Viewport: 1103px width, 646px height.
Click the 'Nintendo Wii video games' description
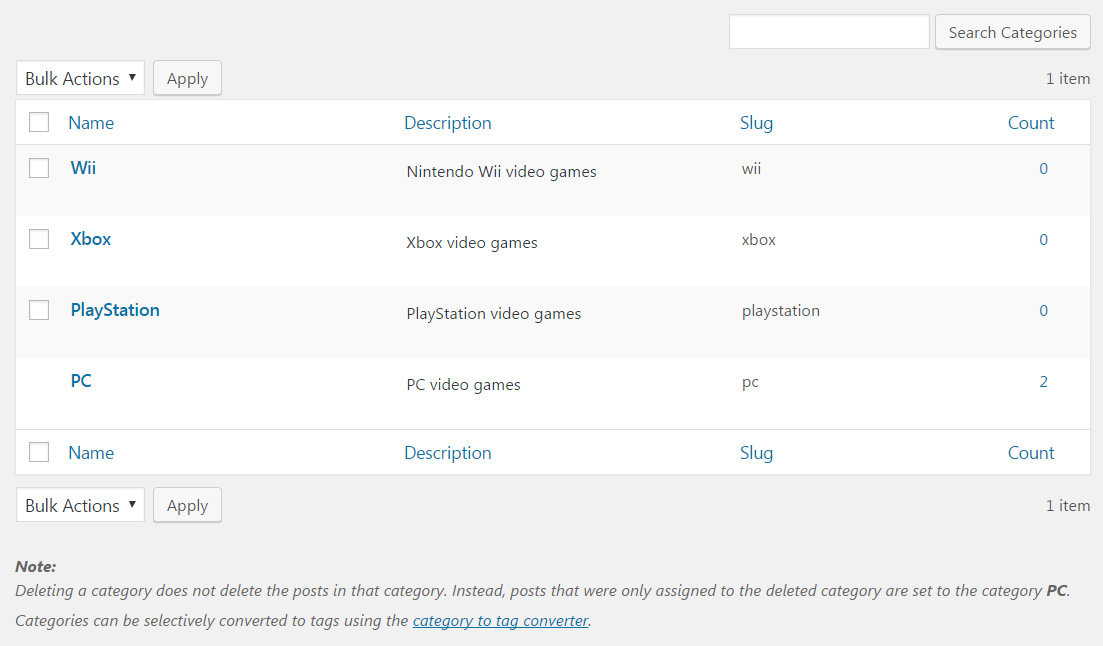tap(501, 172)
